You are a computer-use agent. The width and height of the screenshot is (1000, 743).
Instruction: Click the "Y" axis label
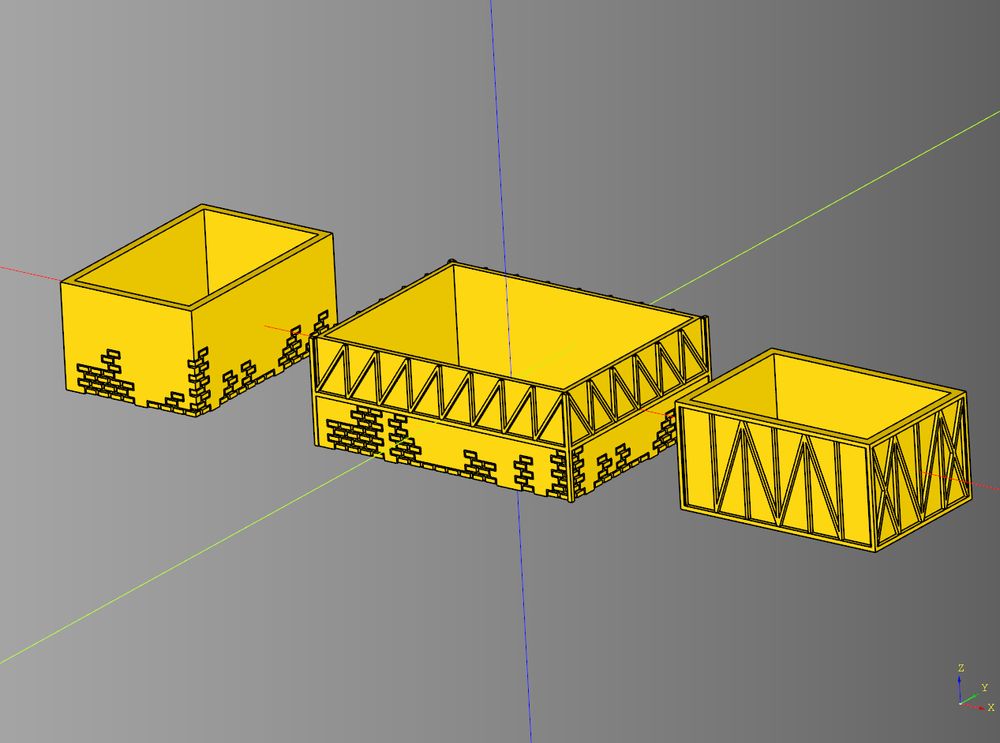pos(985,688)
